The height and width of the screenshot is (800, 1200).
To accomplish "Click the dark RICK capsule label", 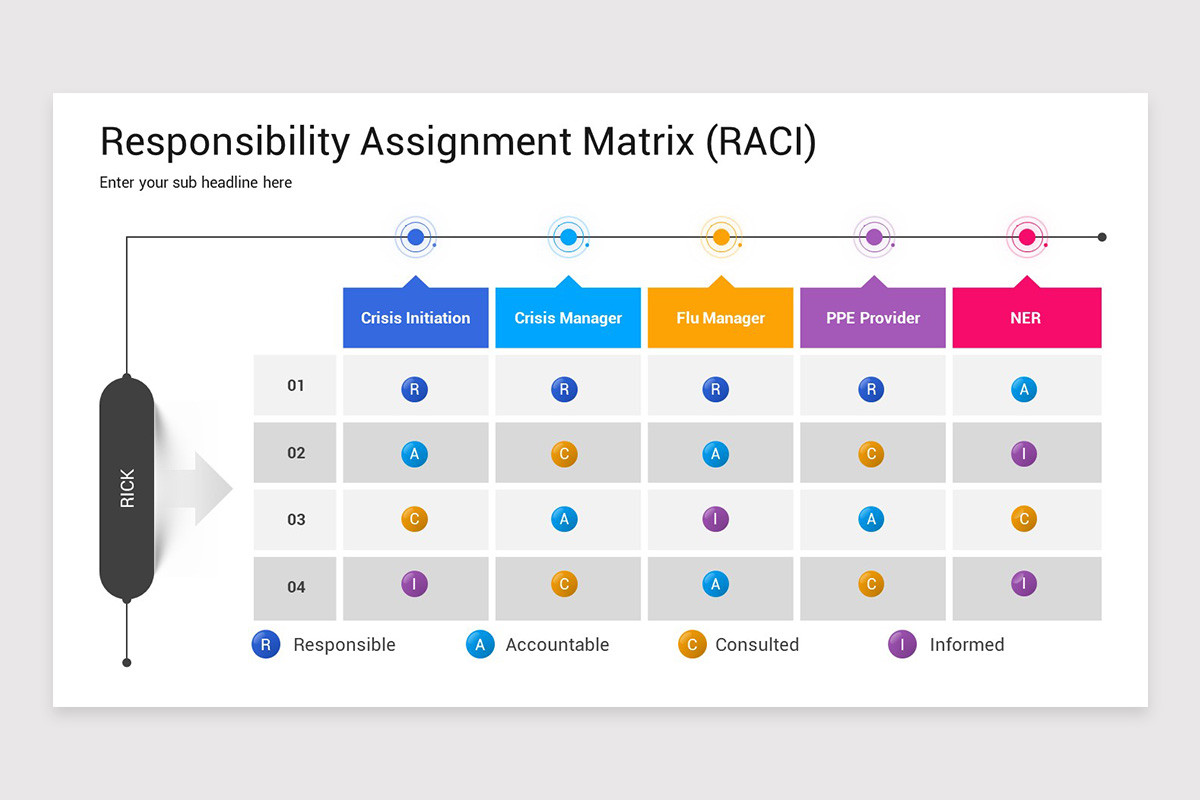I will point(127,488).
